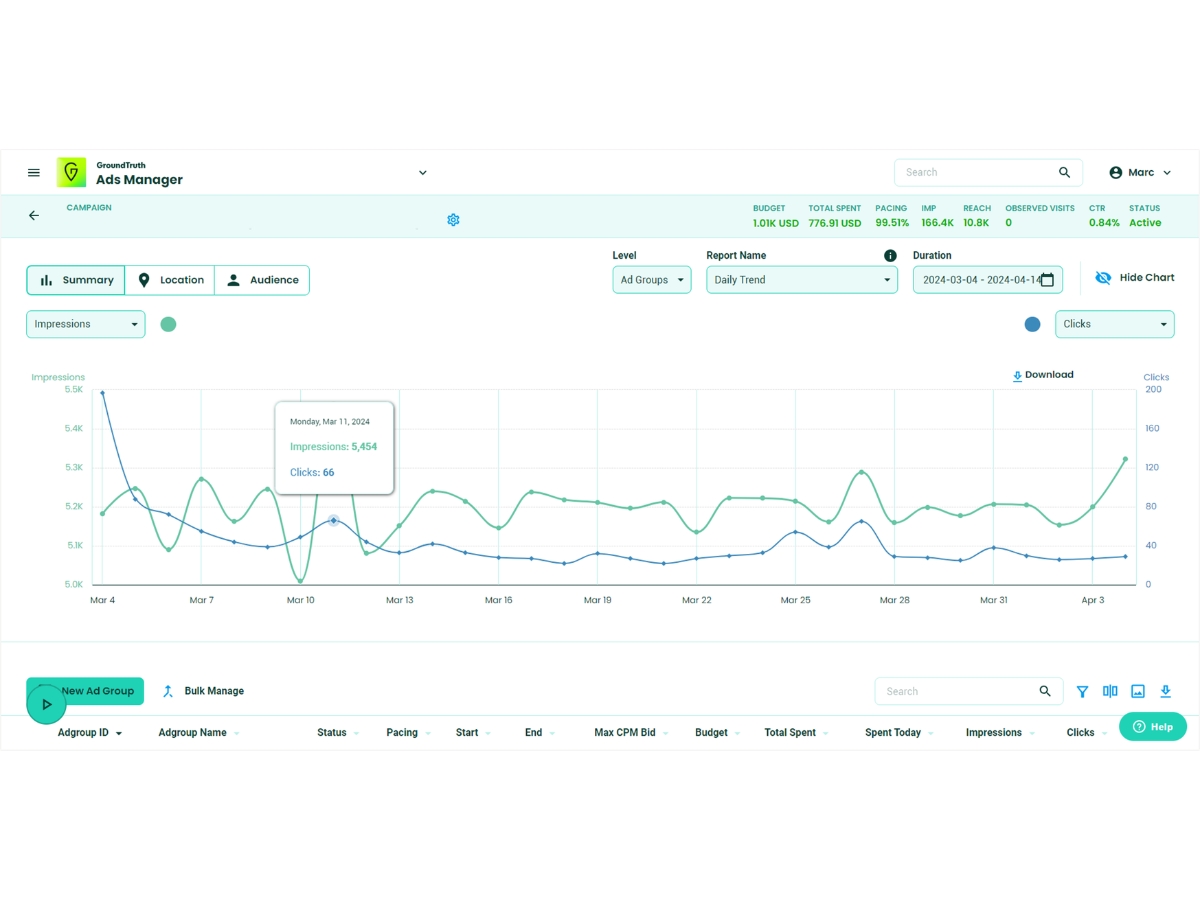The width and height of the screenshot is (1200, 900).
Task: Sort by Adgroup ID column
Action: point(90,733)
